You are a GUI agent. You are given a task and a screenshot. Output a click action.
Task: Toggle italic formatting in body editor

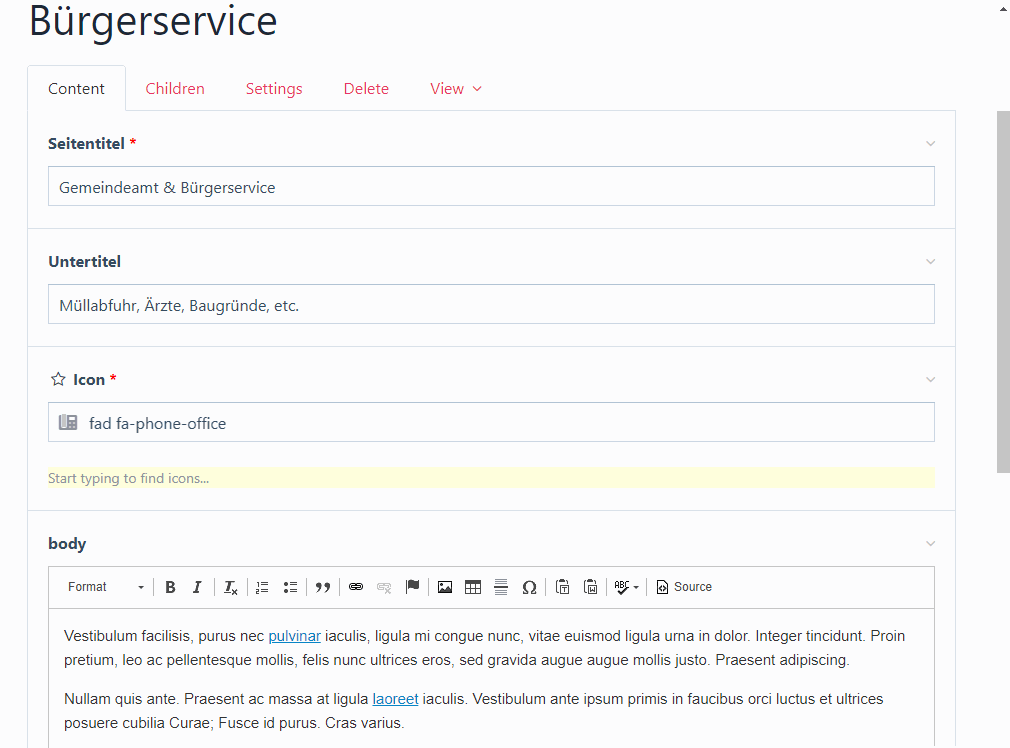click(x=197, y=587)
